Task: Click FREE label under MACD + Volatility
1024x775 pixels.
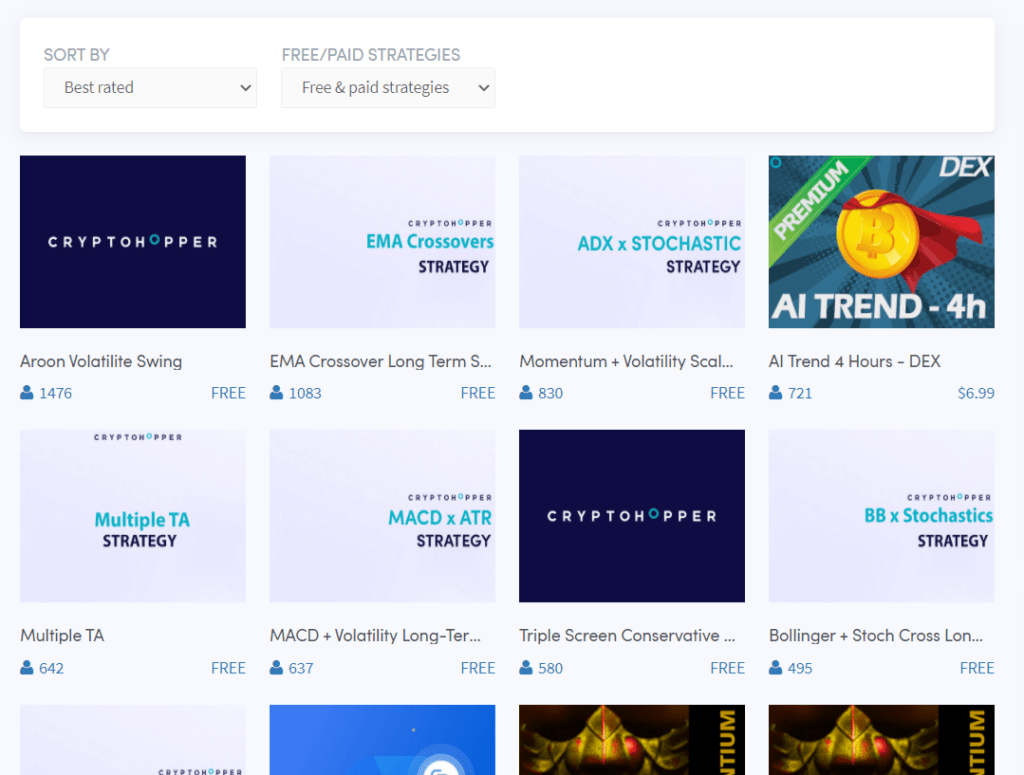Action: pos(477,668)
